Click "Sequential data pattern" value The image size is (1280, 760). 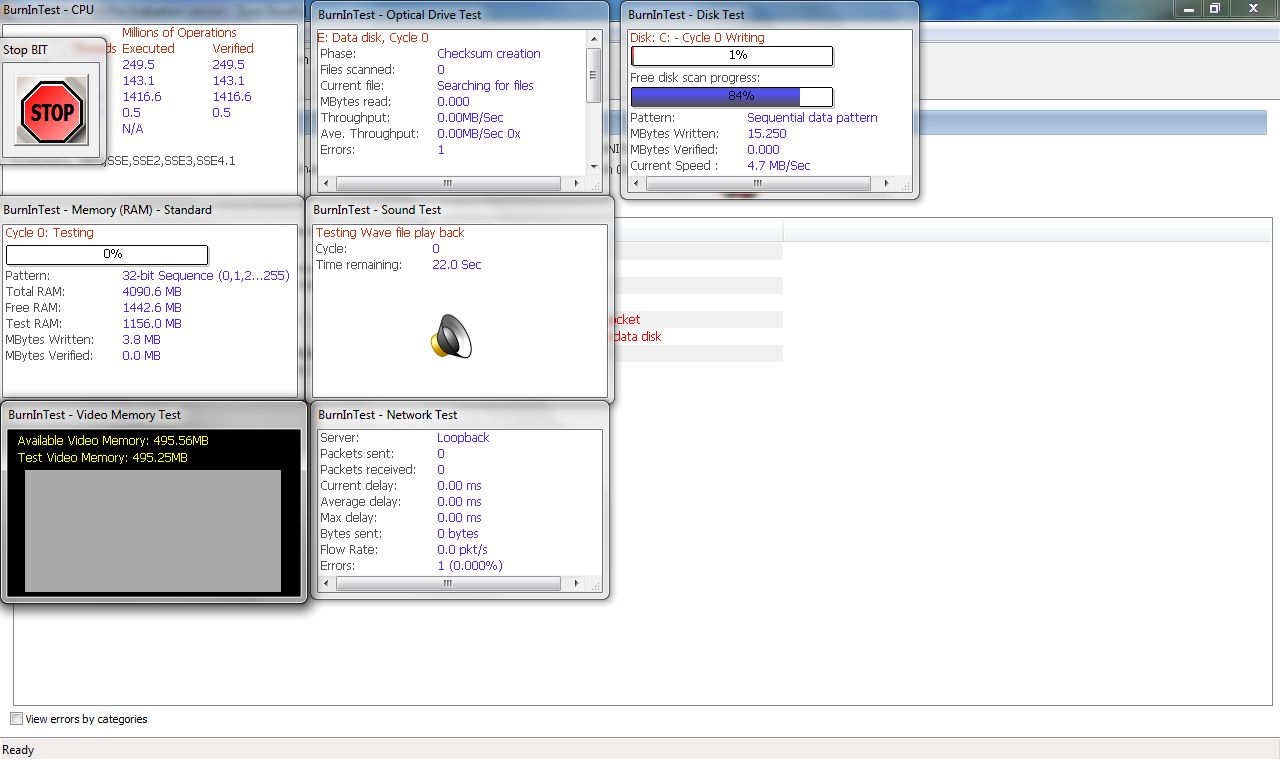[x=812, y=118]
